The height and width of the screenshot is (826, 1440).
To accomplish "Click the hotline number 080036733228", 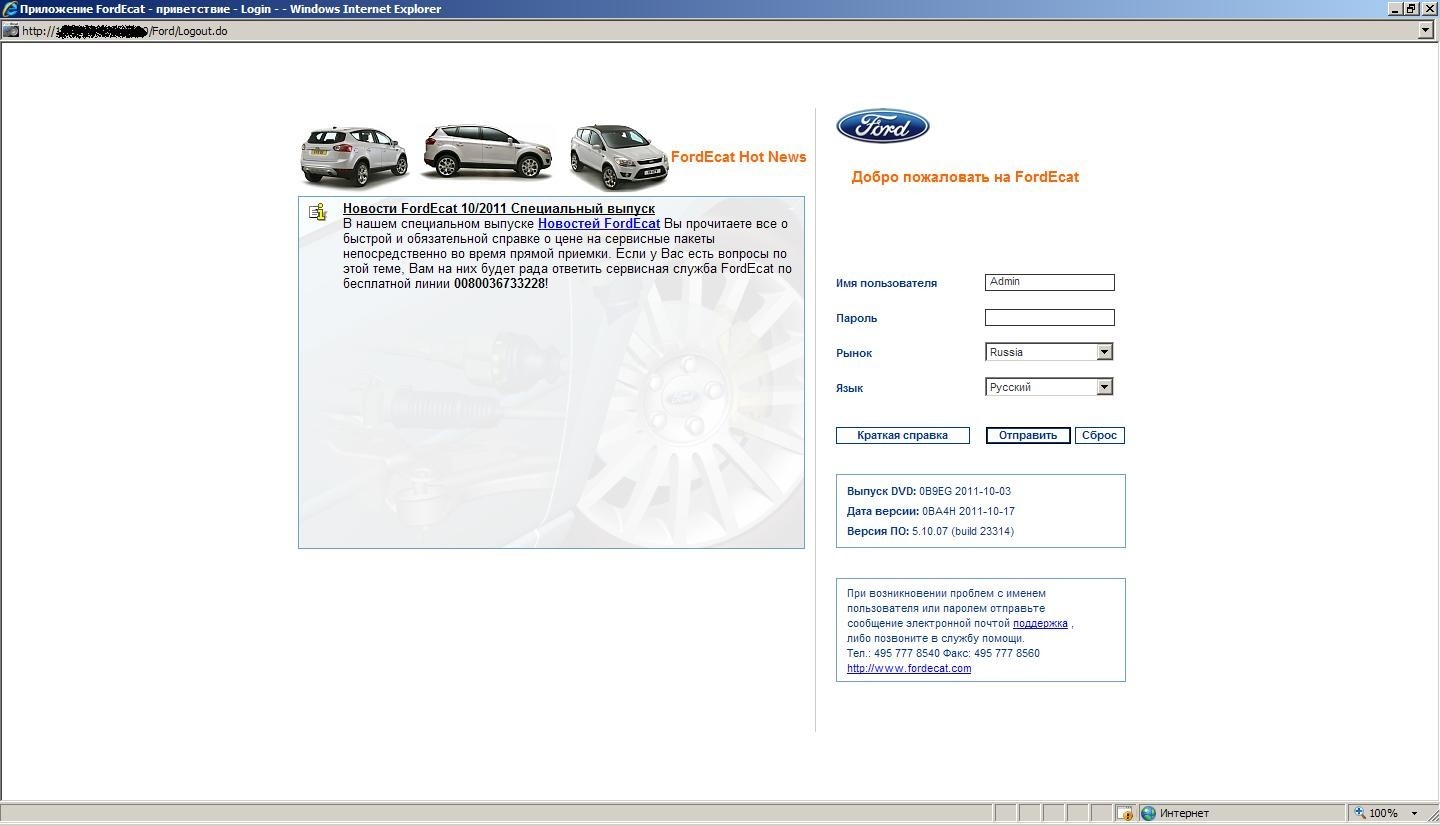I will tap(499, 284).
